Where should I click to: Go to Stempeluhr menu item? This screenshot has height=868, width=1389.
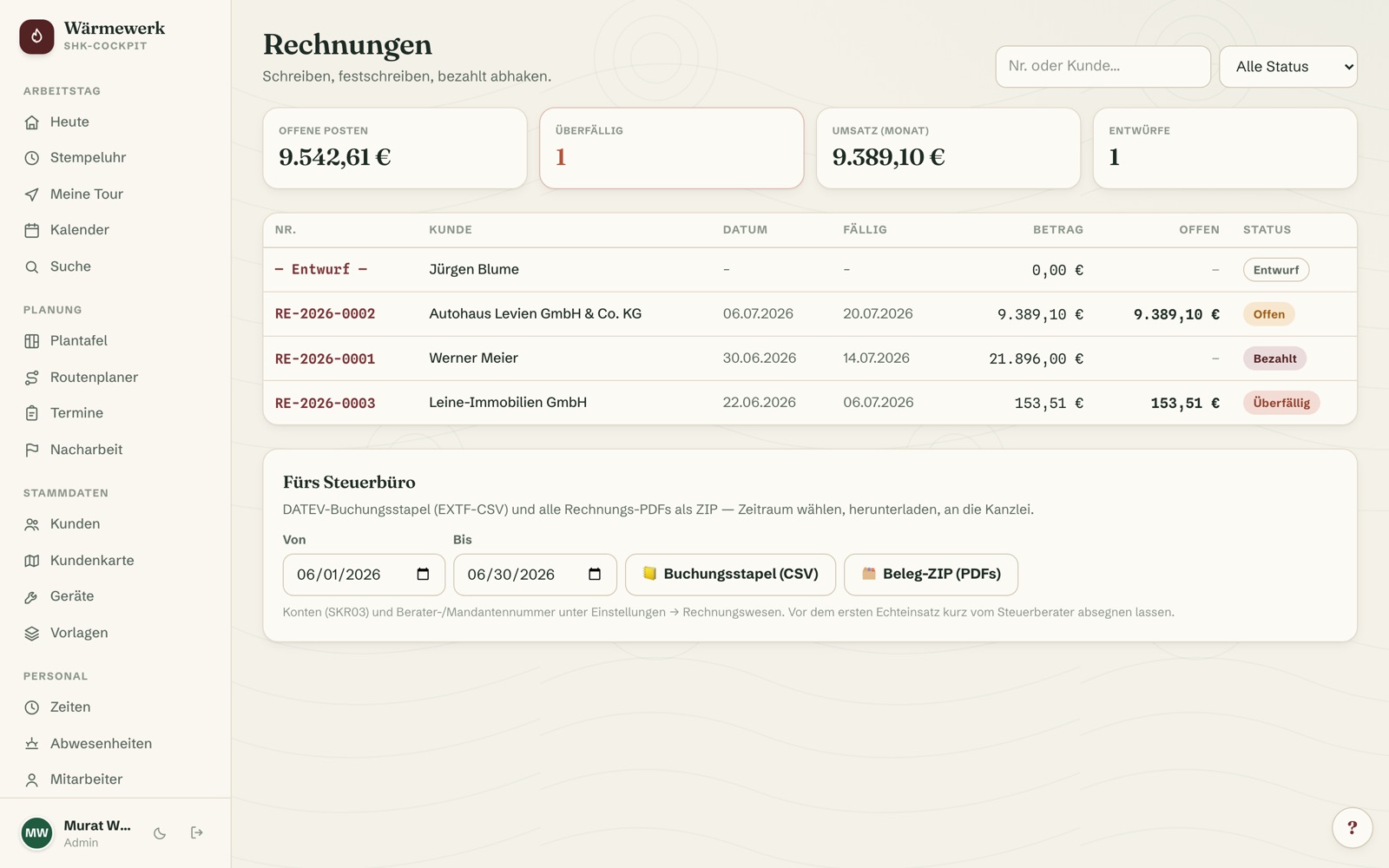click(x=115, y=158)
